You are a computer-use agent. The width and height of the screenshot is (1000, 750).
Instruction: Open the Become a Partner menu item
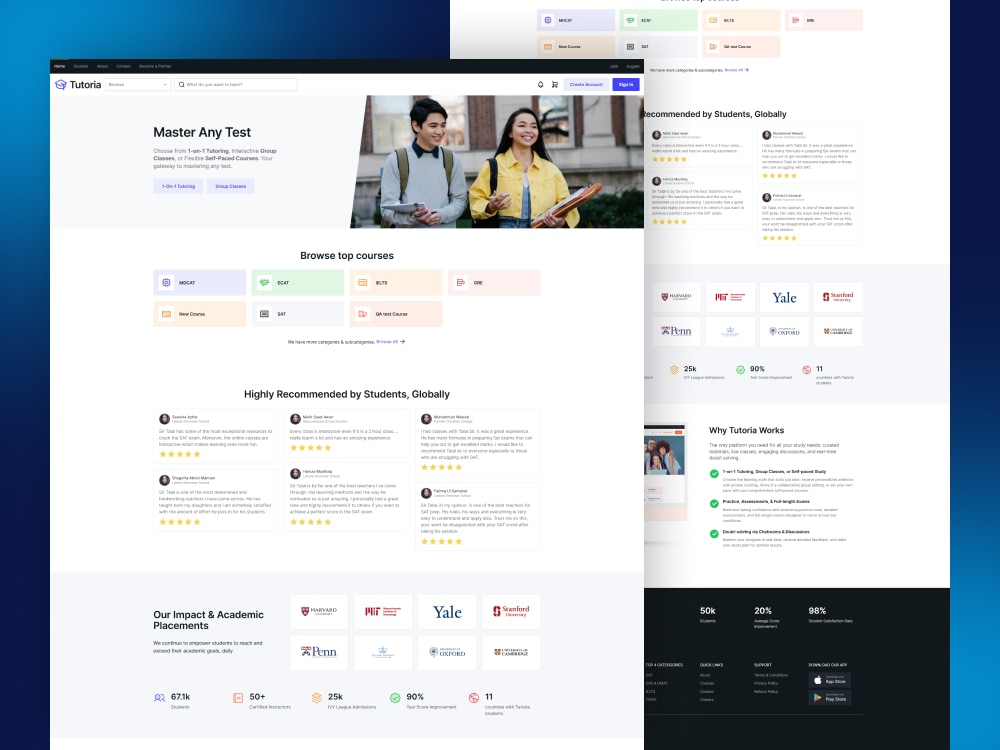click(x=154, y=66)
